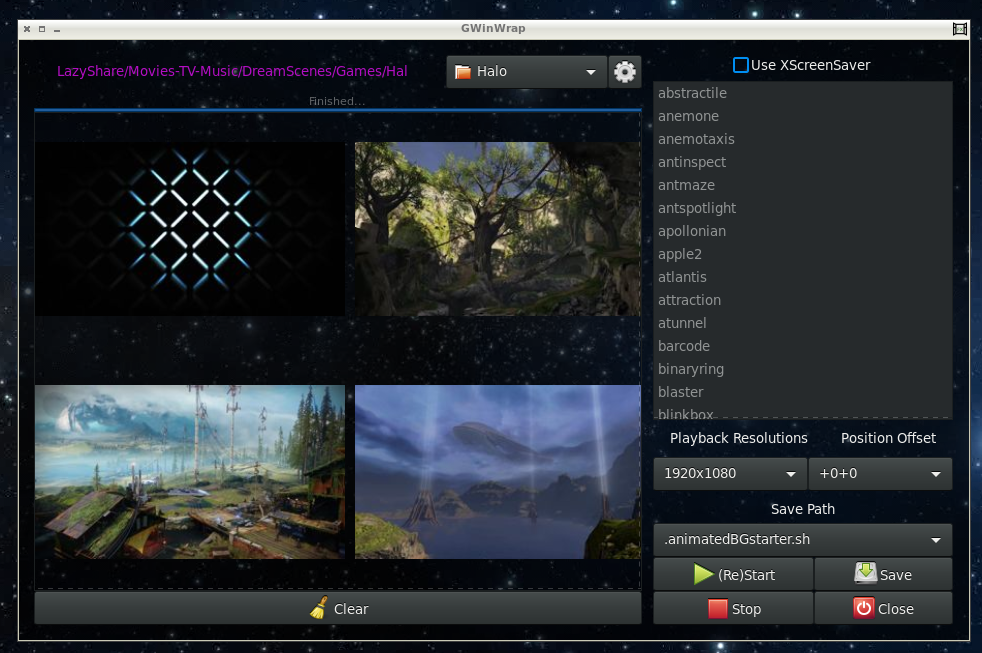The width and height of the screenshot is (982, 653).
Task: Expand the 1920x1080 resolution dropdown
Action: [x=730, y=473]
